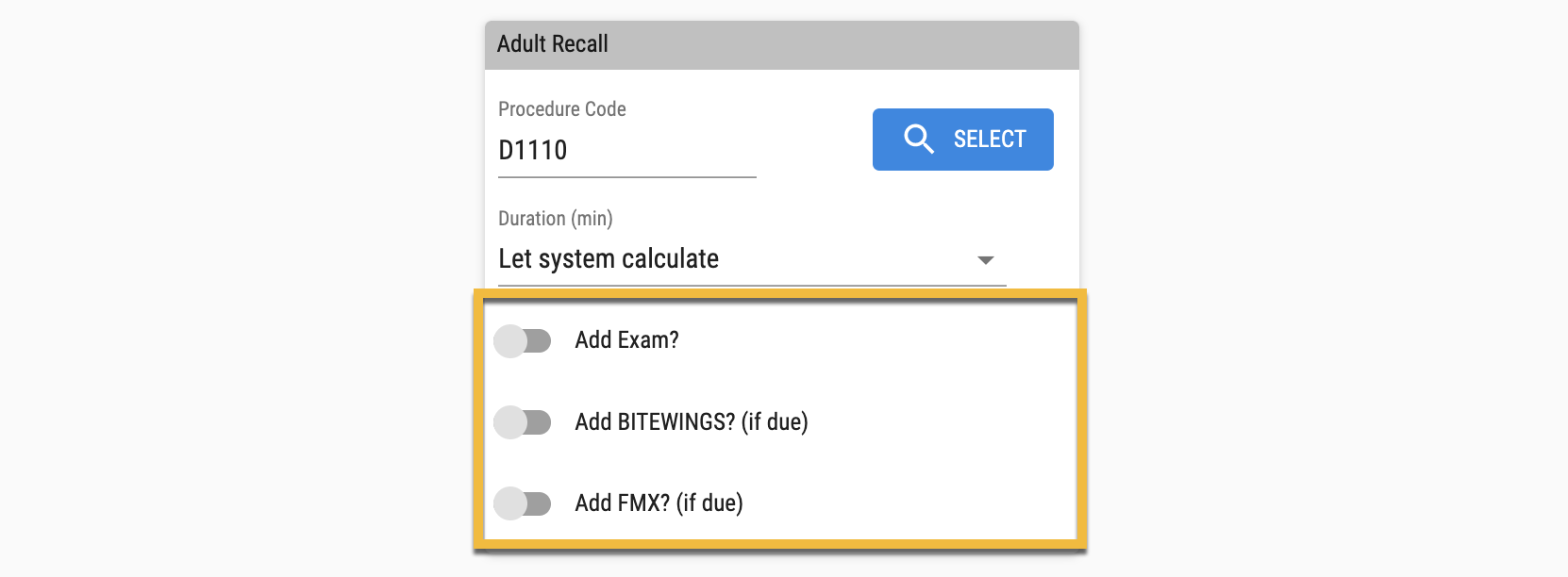Turn on the Add BITEWINGS? switch
The width and height of the screenshot is (1568, 577).
click(523, 421)
